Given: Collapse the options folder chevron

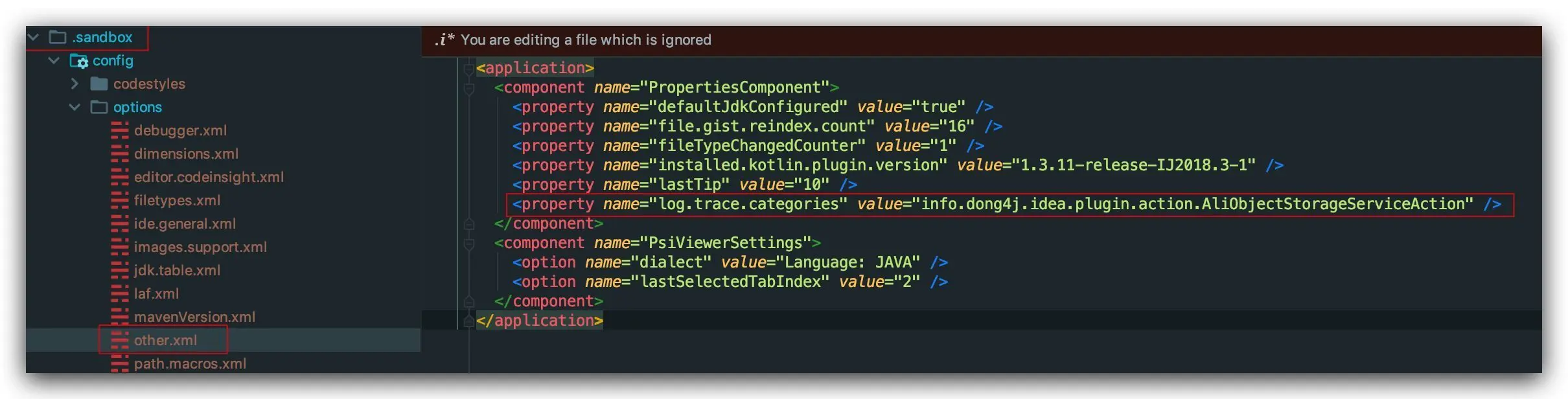Looking at the screenshot, I should [75, 108].
